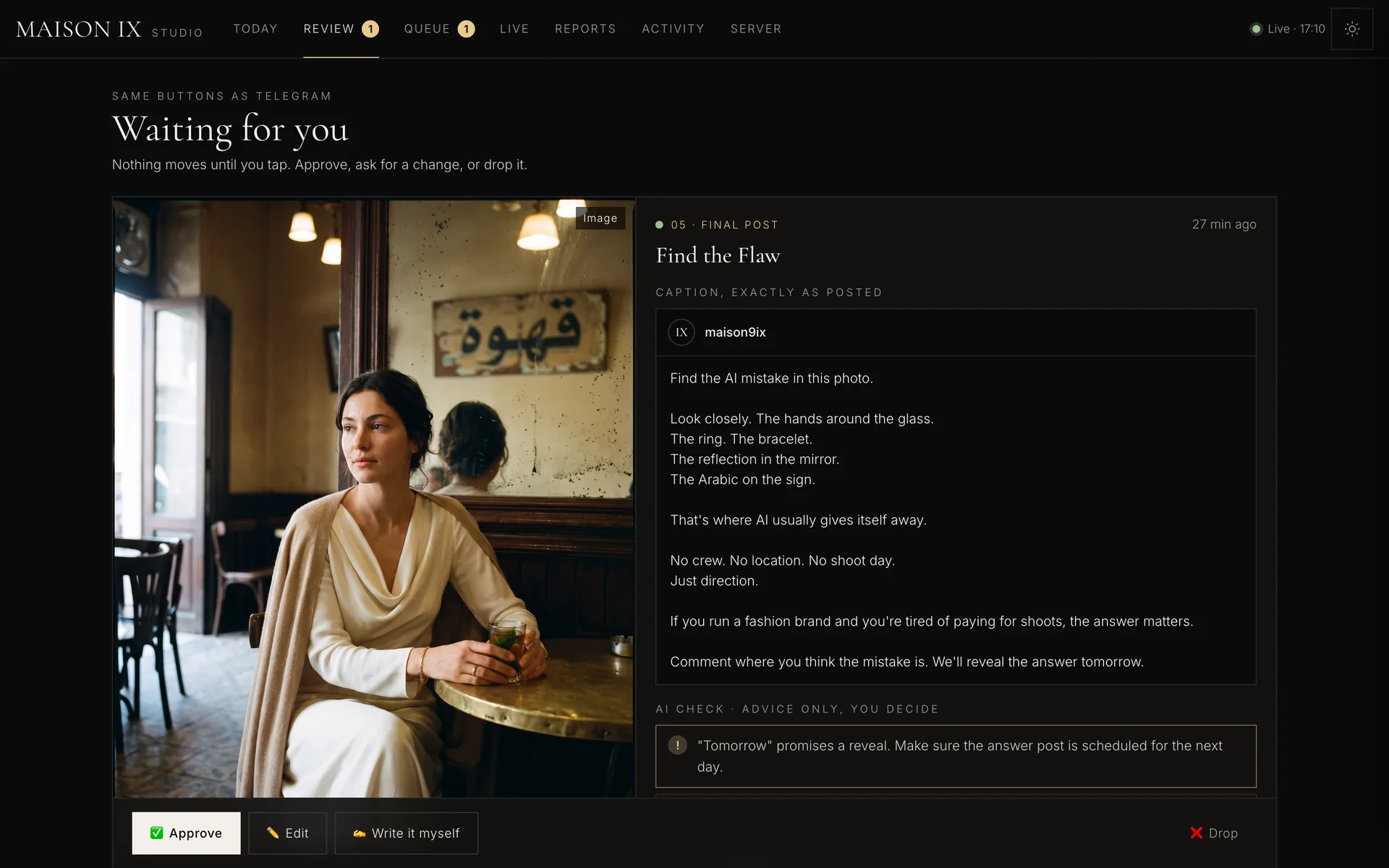Click the 27 min ago timestamp
1389x868 pixels.
pyautogui.click(x=1224, y=224)
